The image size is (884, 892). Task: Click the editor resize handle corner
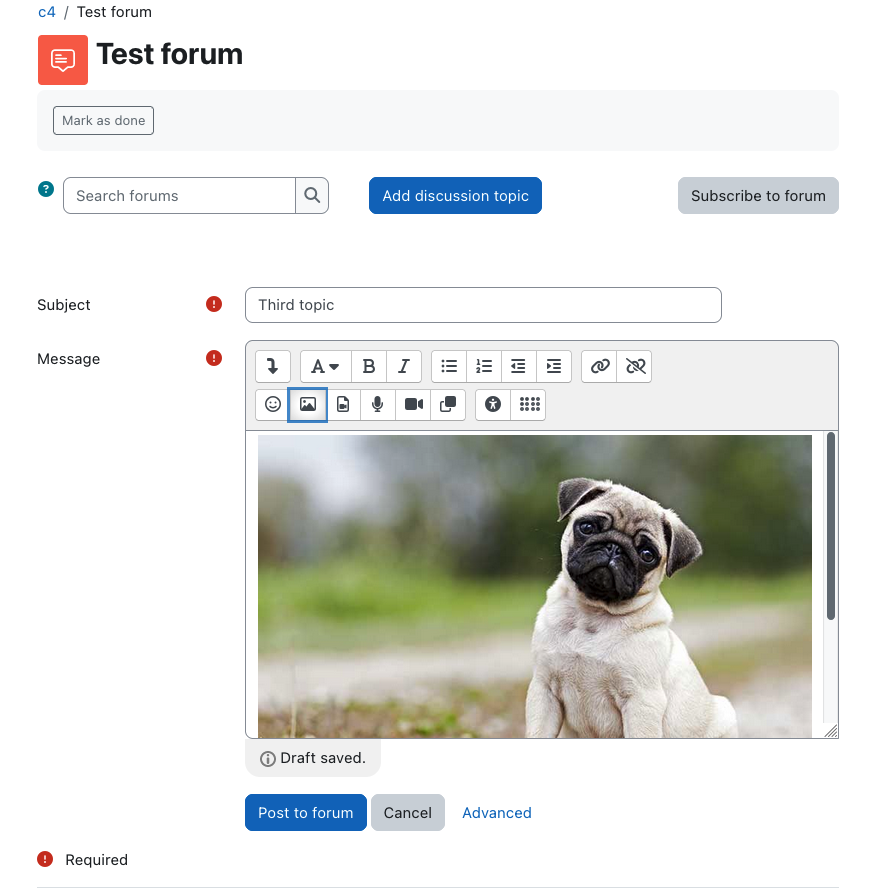click(x=831, y=731)
